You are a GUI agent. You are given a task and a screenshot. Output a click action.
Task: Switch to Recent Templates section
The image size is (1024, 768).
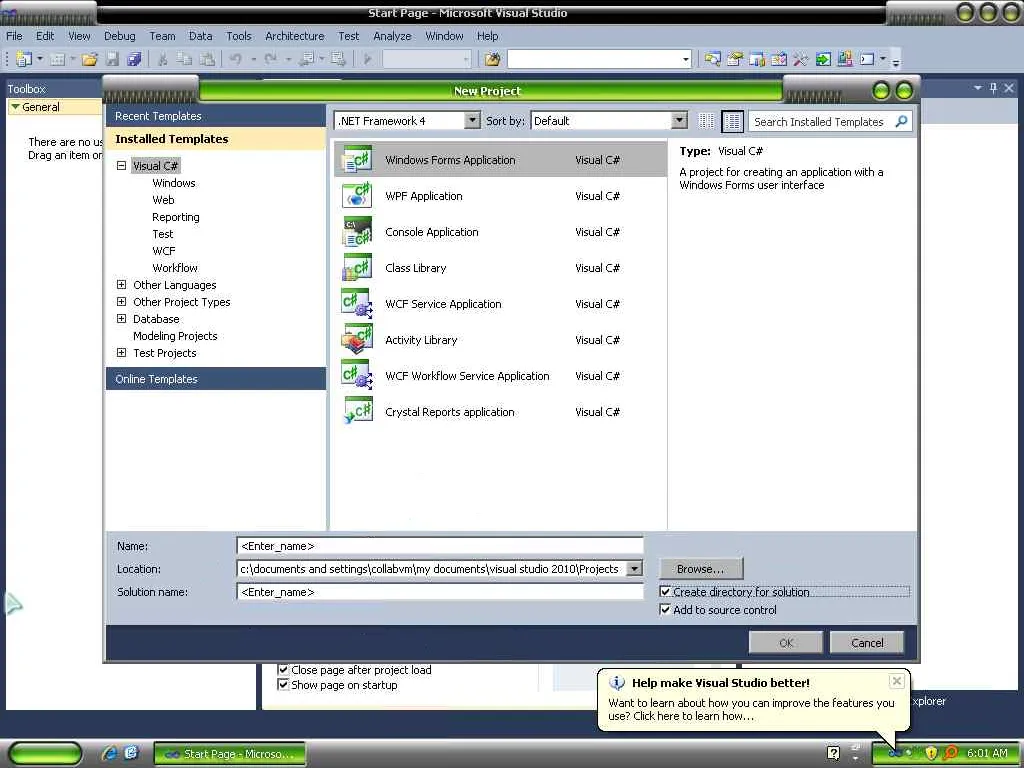[216, 116]
